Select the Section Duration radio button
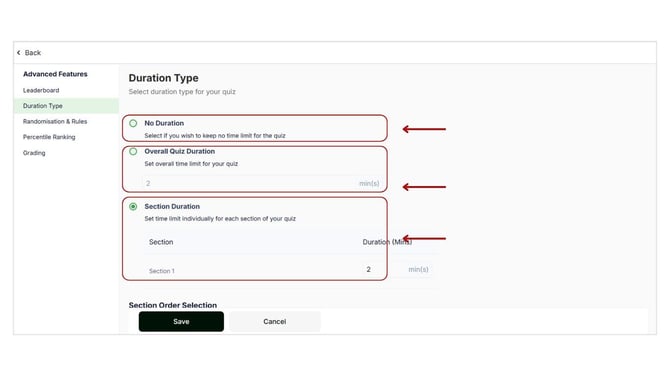This screenshot has height=376, width=670. point(133,206)
